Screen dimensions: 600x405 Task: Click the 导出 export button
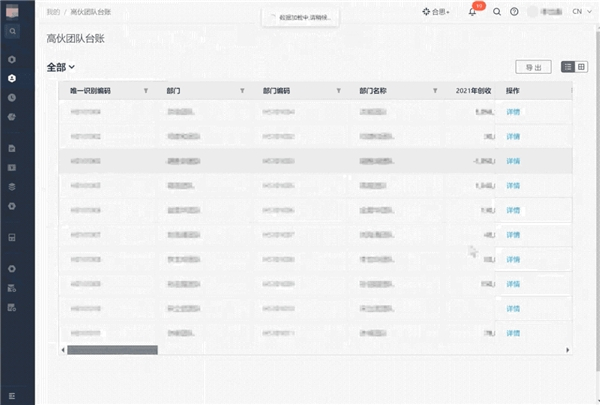point(533,67)
